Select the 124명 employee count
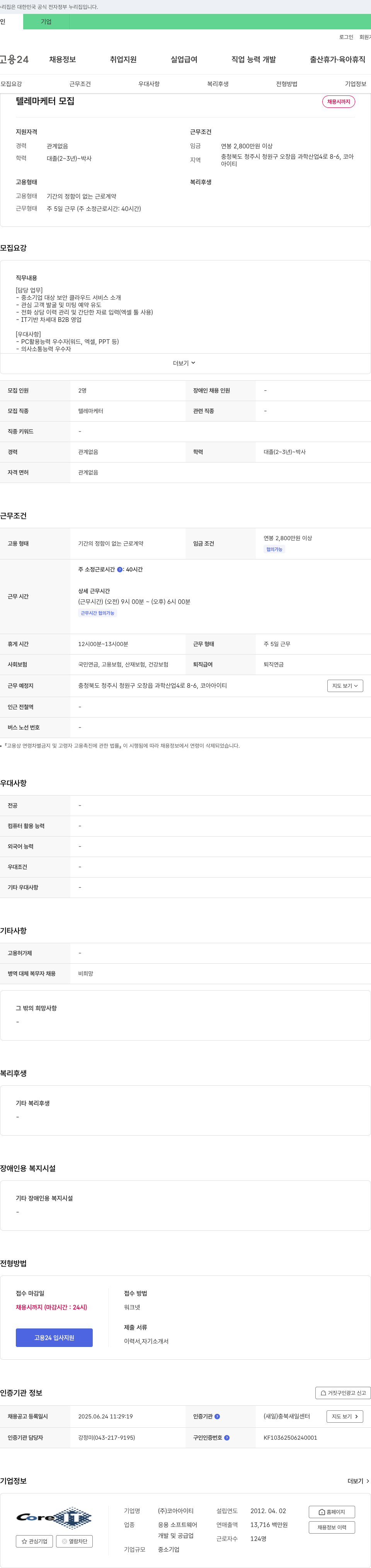Viewport: 371px width, 1568px height. point(258,1539)
